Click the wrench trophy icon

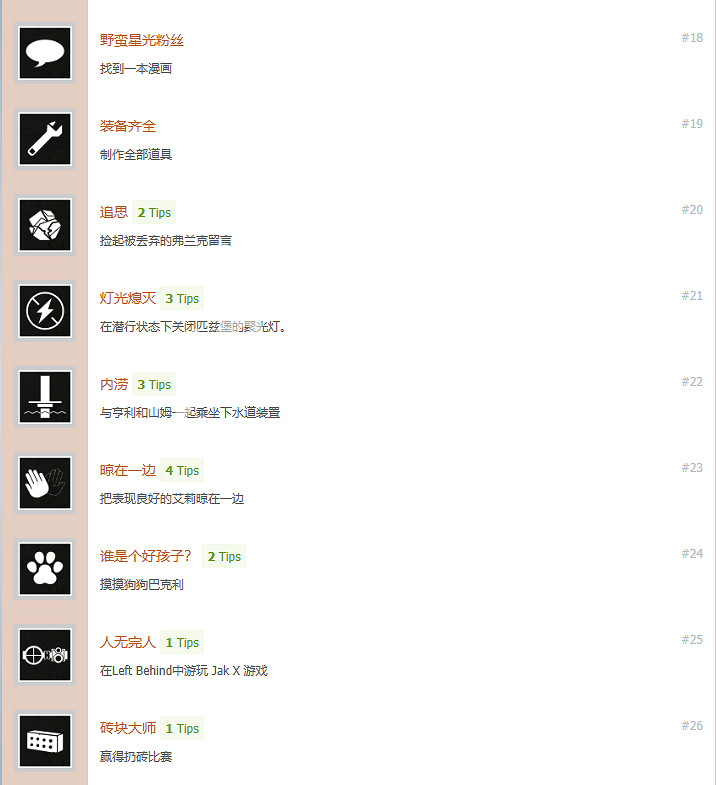tap(45, 139)
